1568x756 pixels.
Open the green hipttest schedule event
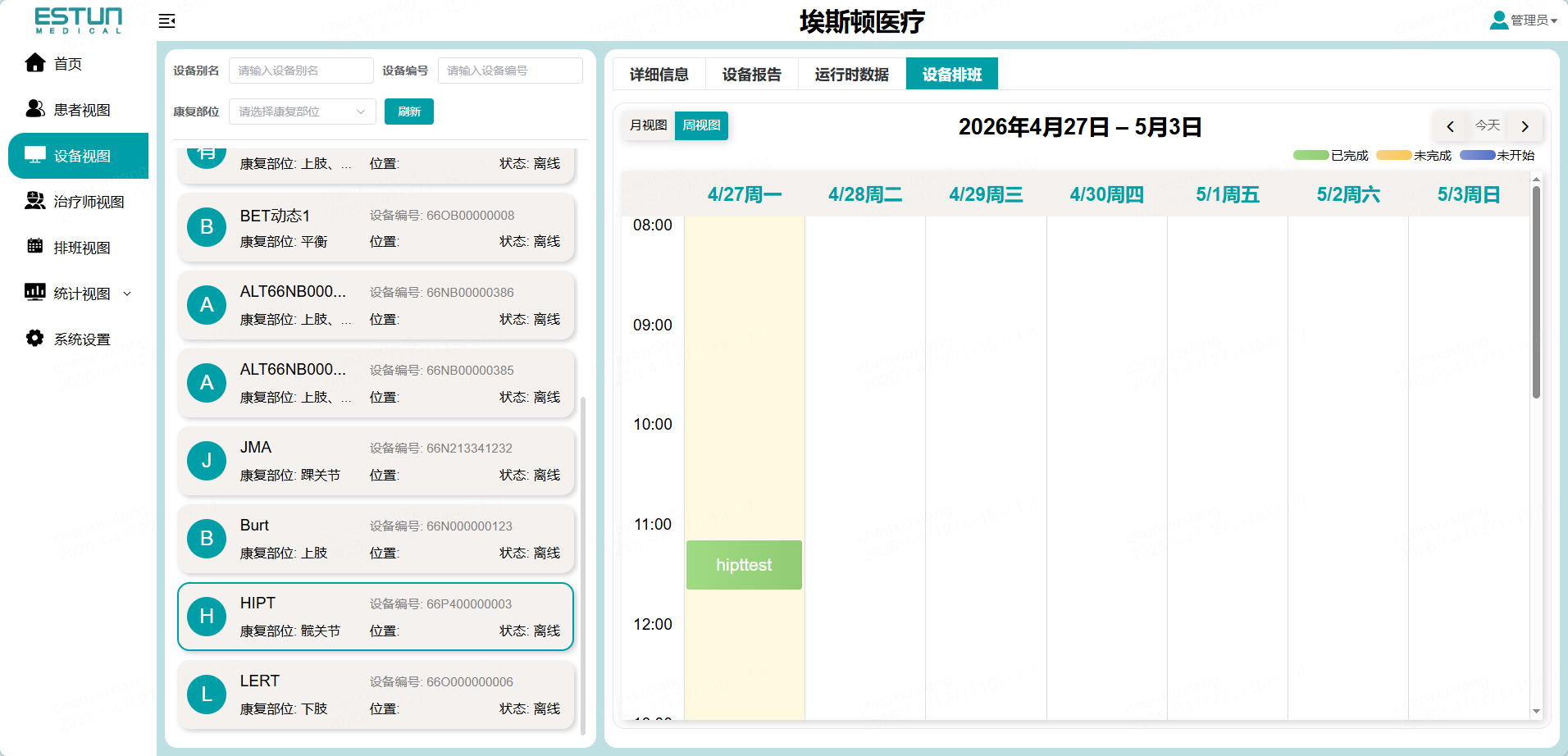(x=744, y=565)
